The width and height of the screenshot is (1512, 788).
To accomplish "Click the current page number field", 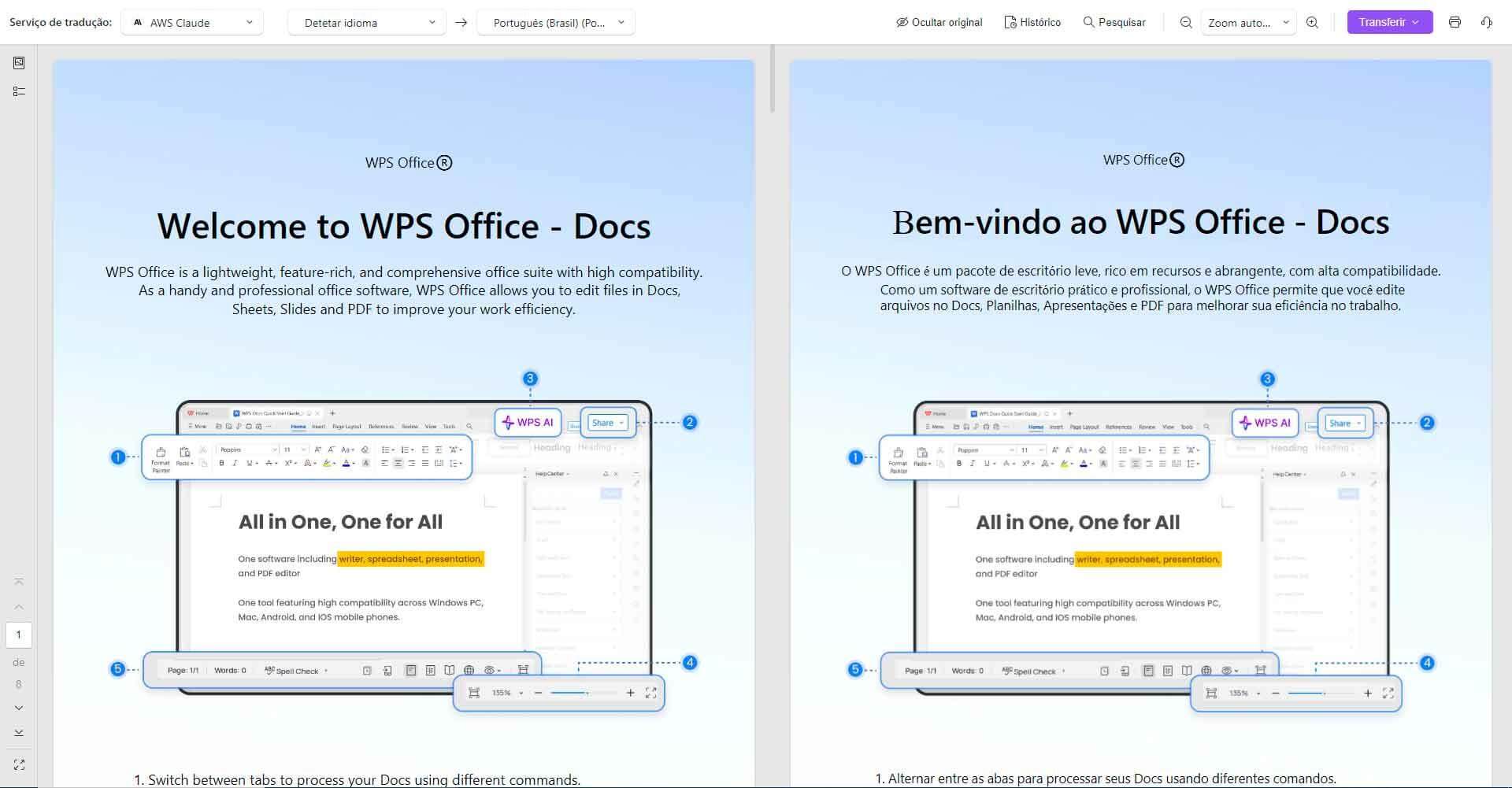I will point(19,634).
